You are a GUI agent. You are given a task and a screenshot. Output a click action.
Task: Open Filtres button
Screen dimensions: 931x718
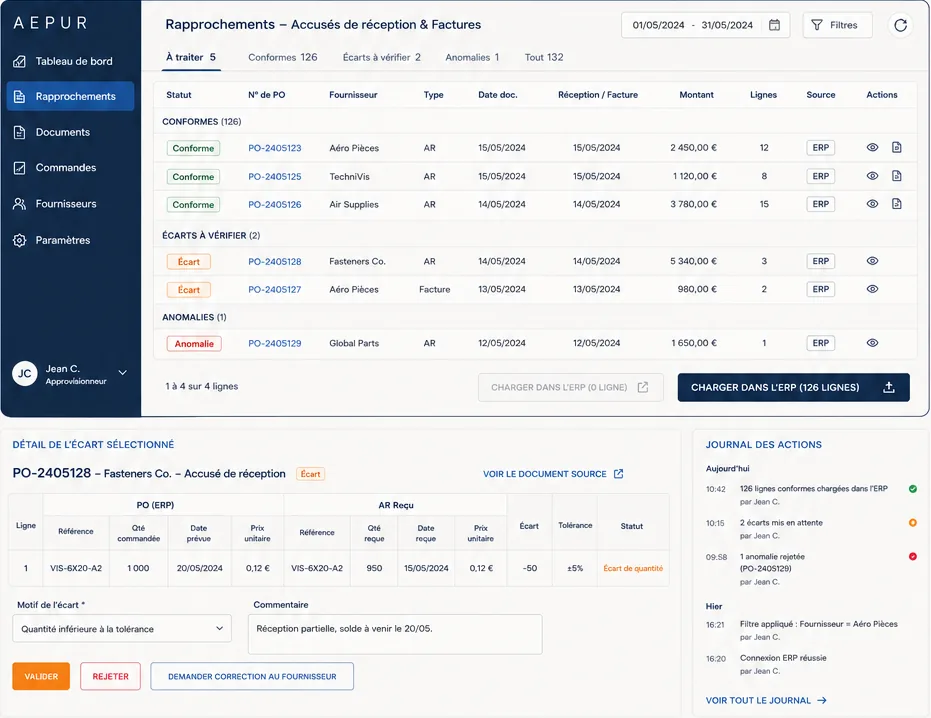pos(837,25)
